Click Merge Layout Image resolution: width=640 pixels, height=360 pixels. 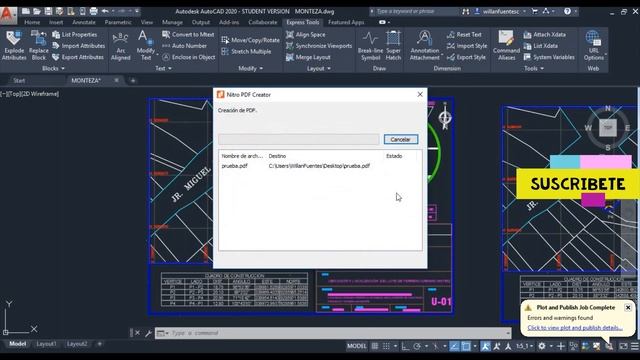coord(308,57)
